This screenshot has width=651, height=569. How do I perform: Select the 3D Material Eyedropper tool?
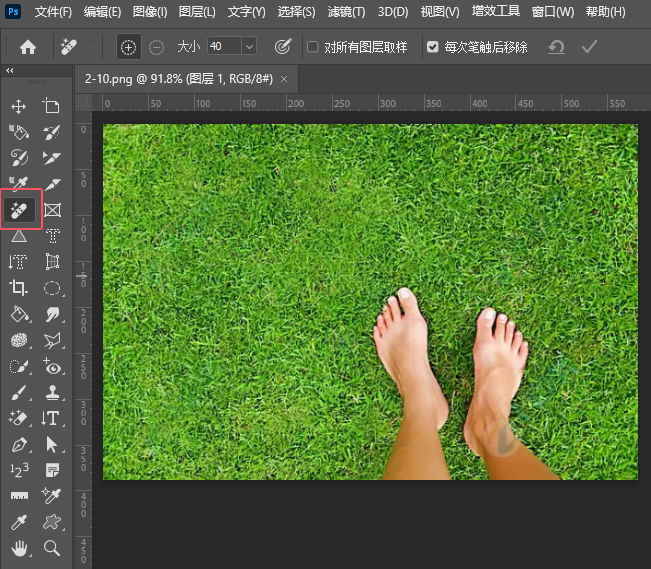click(x=19, y=183)
